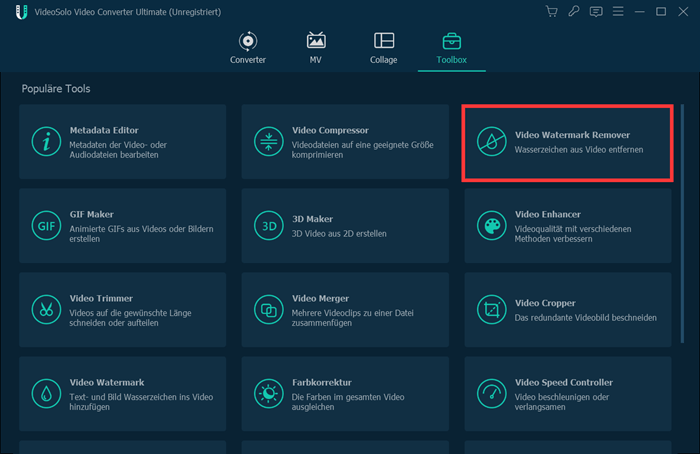Image resolution: width=700 pixels, height=454 pixels.
Task: Open Video Watermark title text
Action: (107, 383)
